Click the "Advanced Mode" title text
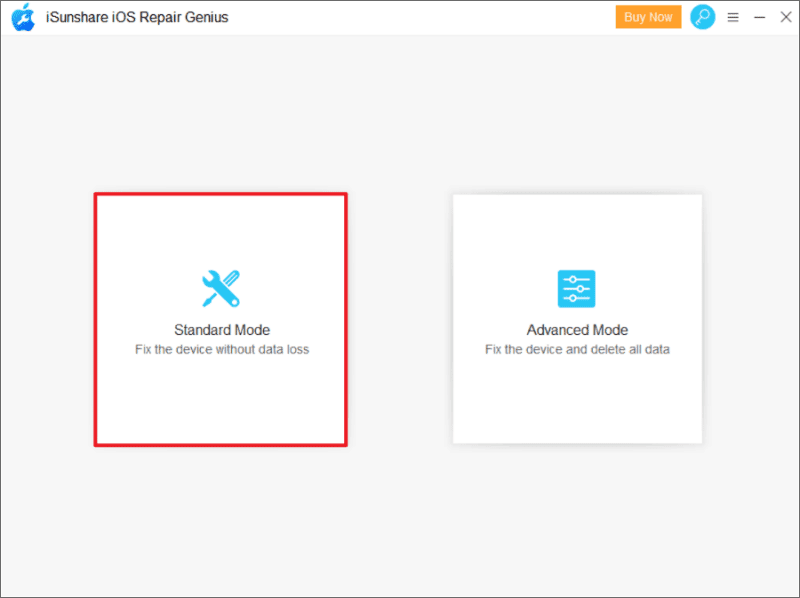 pos(577,330)
